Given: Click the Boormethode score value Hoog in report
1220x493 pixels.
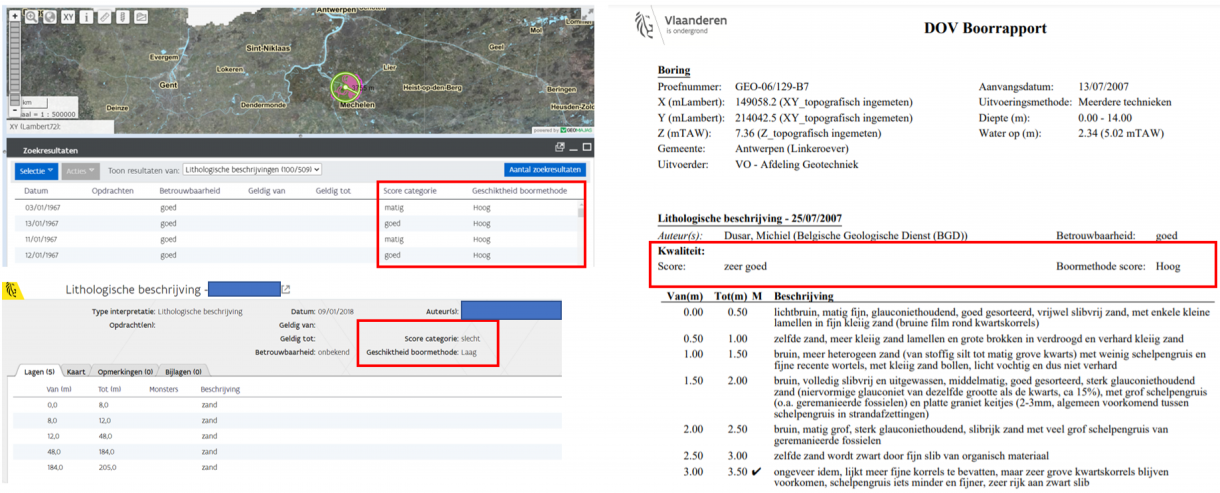Looking at the screenshot, I should click(1167, 267).
